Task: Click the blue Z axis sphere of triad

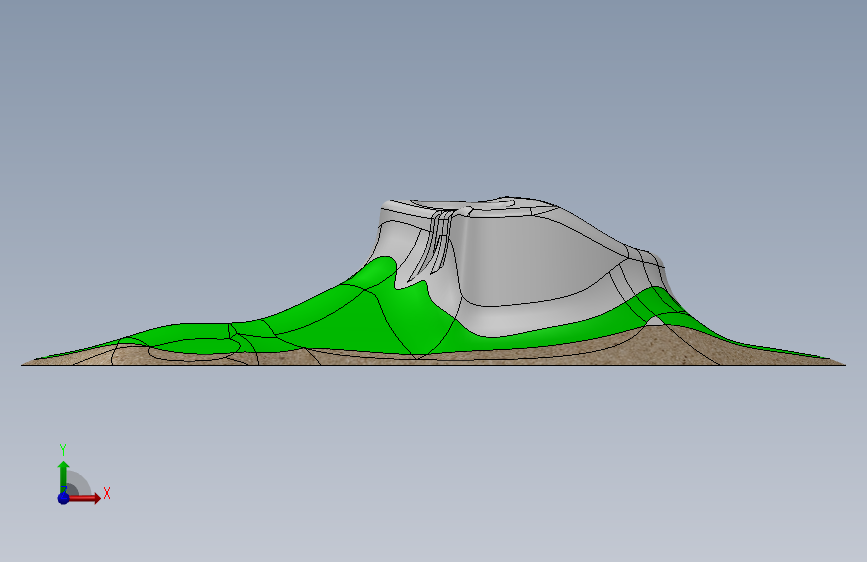Action: point(63,498)
